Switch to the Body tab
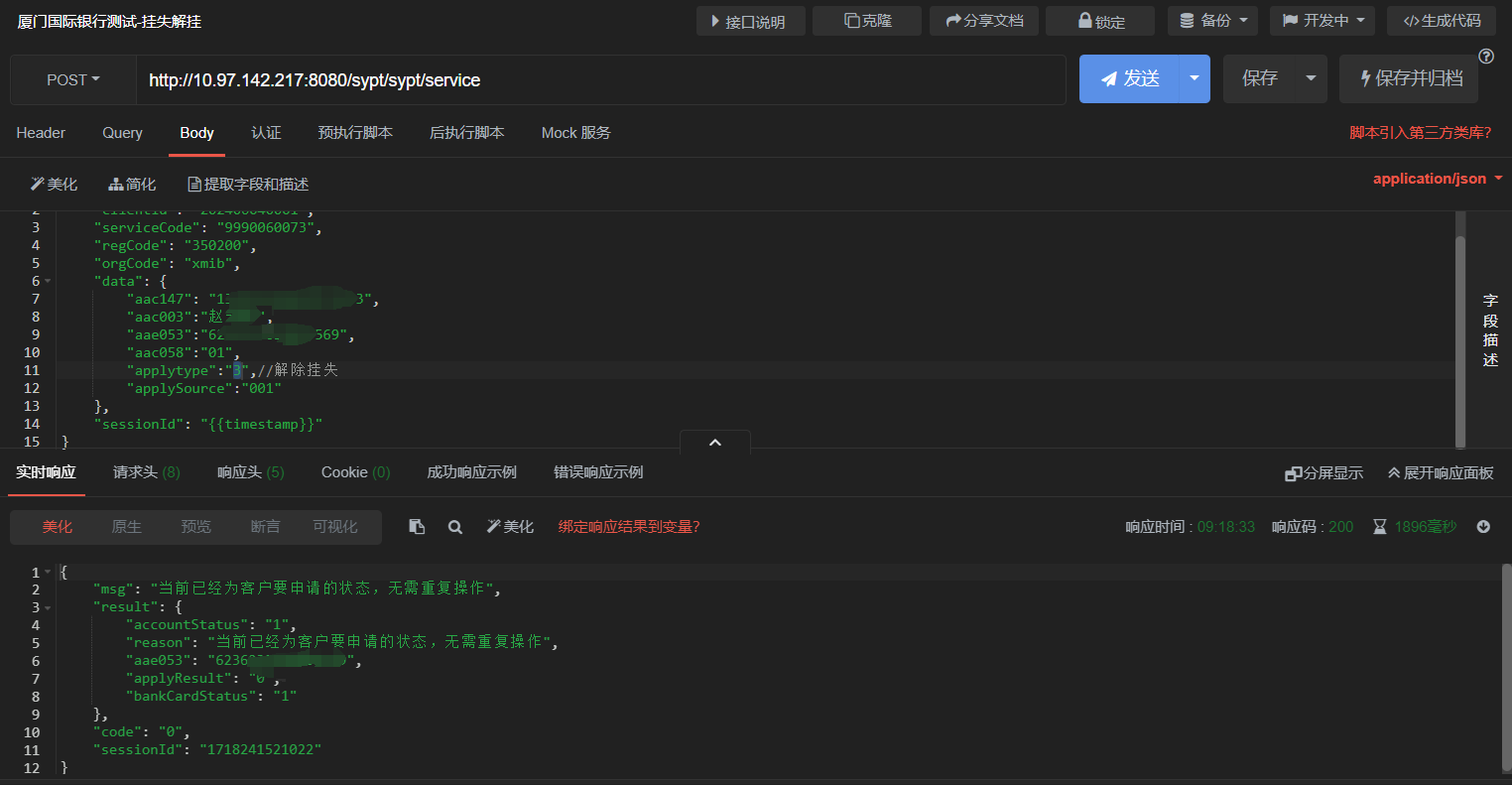The image size is (1512, 785). click(x=196, y=133)
